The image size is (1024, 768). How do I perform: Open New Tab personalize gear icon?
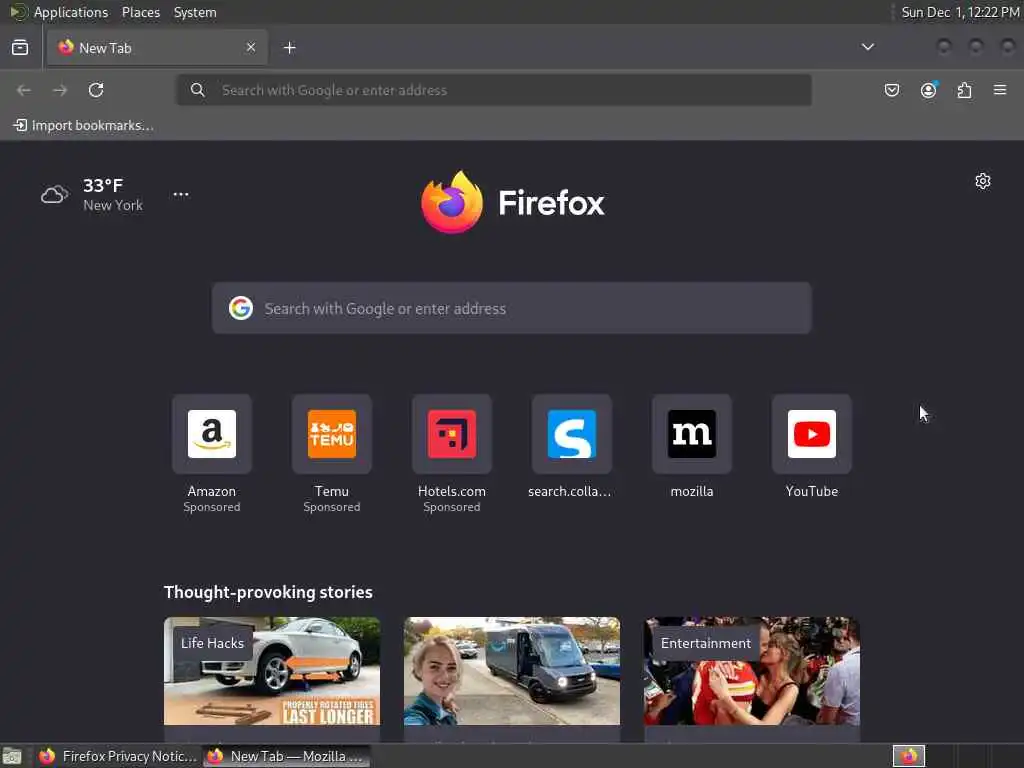click(x=983, y=181)
